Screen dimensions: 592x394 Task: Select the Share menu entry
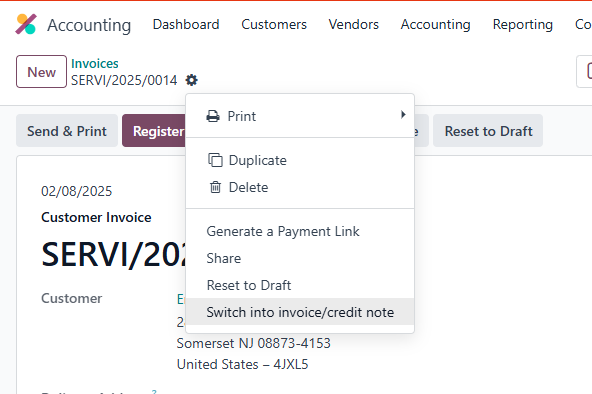point(300,259)
